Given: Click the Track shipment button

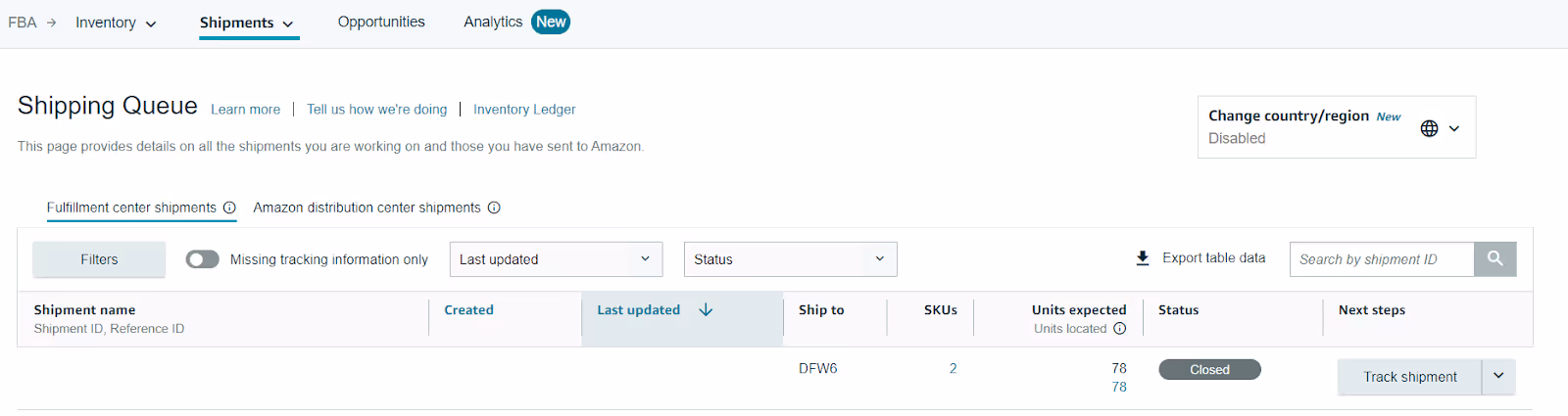Looking at the screenshot, I should click(x=1409, y=377).
